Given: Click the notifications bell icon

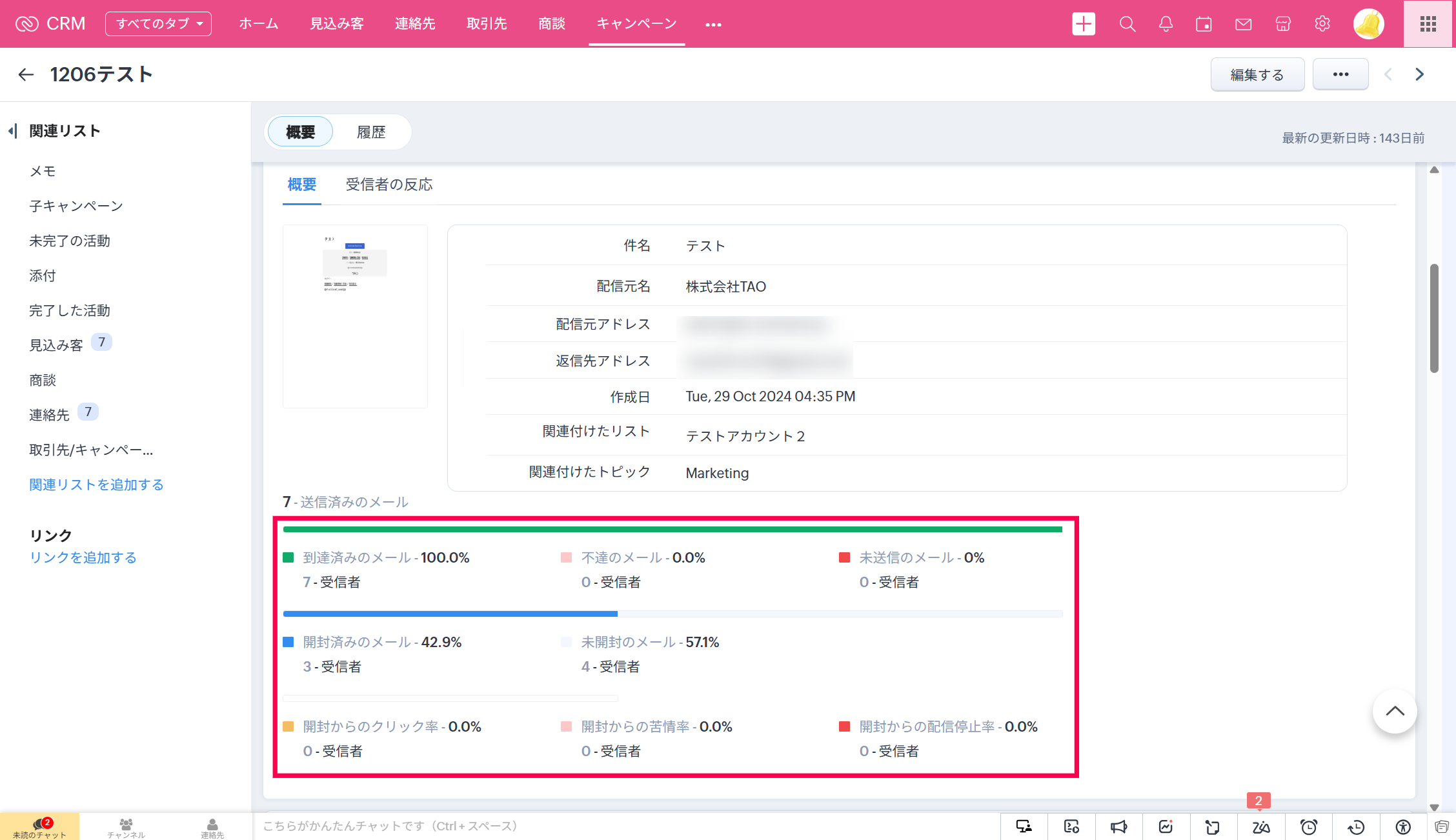Looking at the screenshot, I should tap(1166, 25).
